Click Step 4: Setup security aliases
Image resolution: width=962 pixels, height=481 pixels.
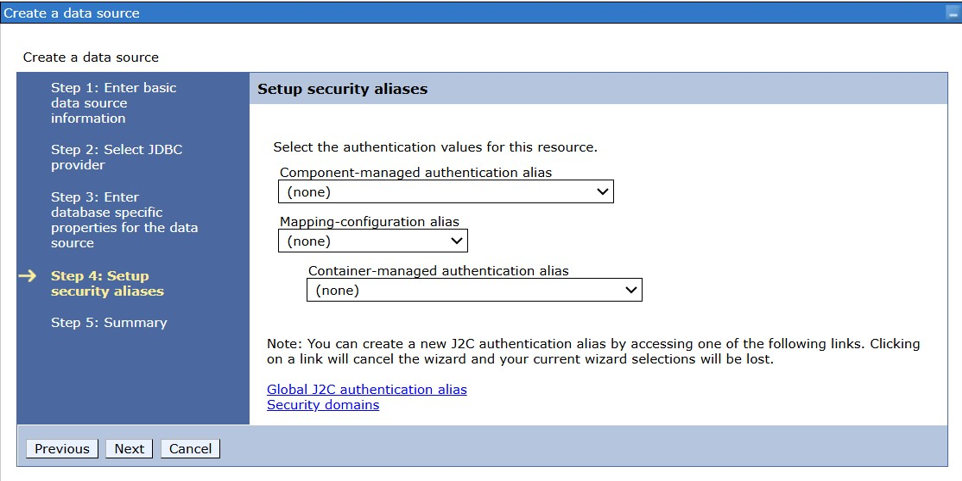click(107, 284)
